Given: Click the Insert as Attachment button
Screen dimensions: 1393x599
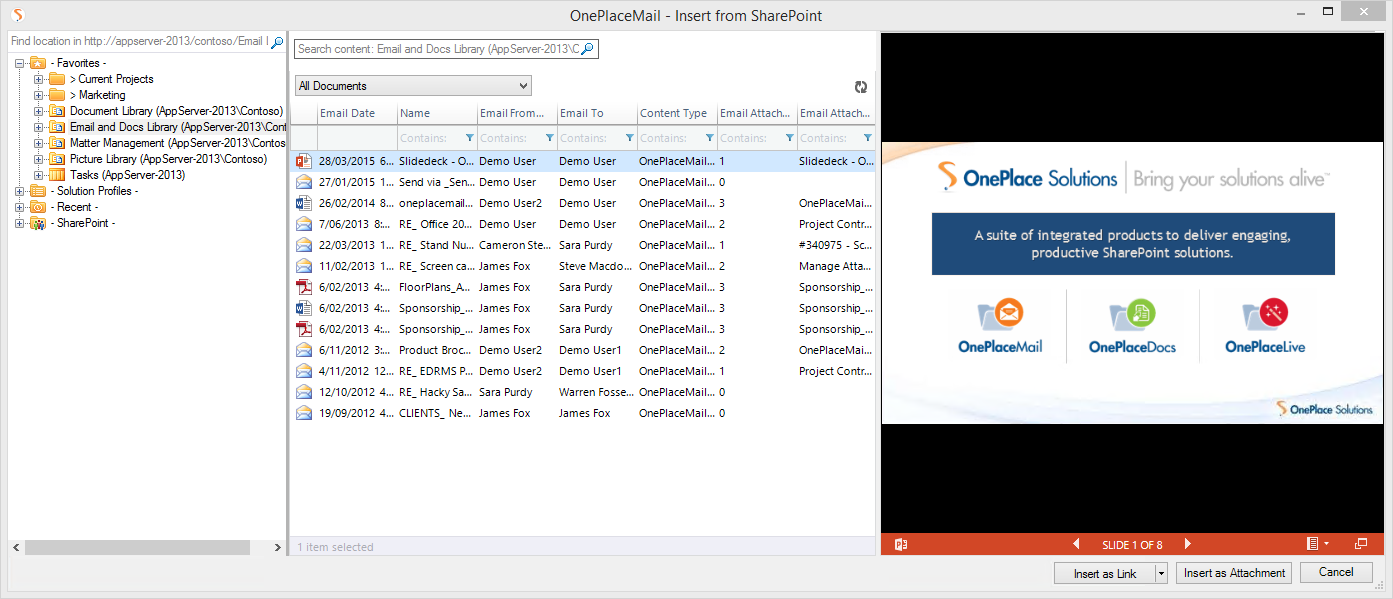Looking at the screenshot, I should coord(1234,573).
